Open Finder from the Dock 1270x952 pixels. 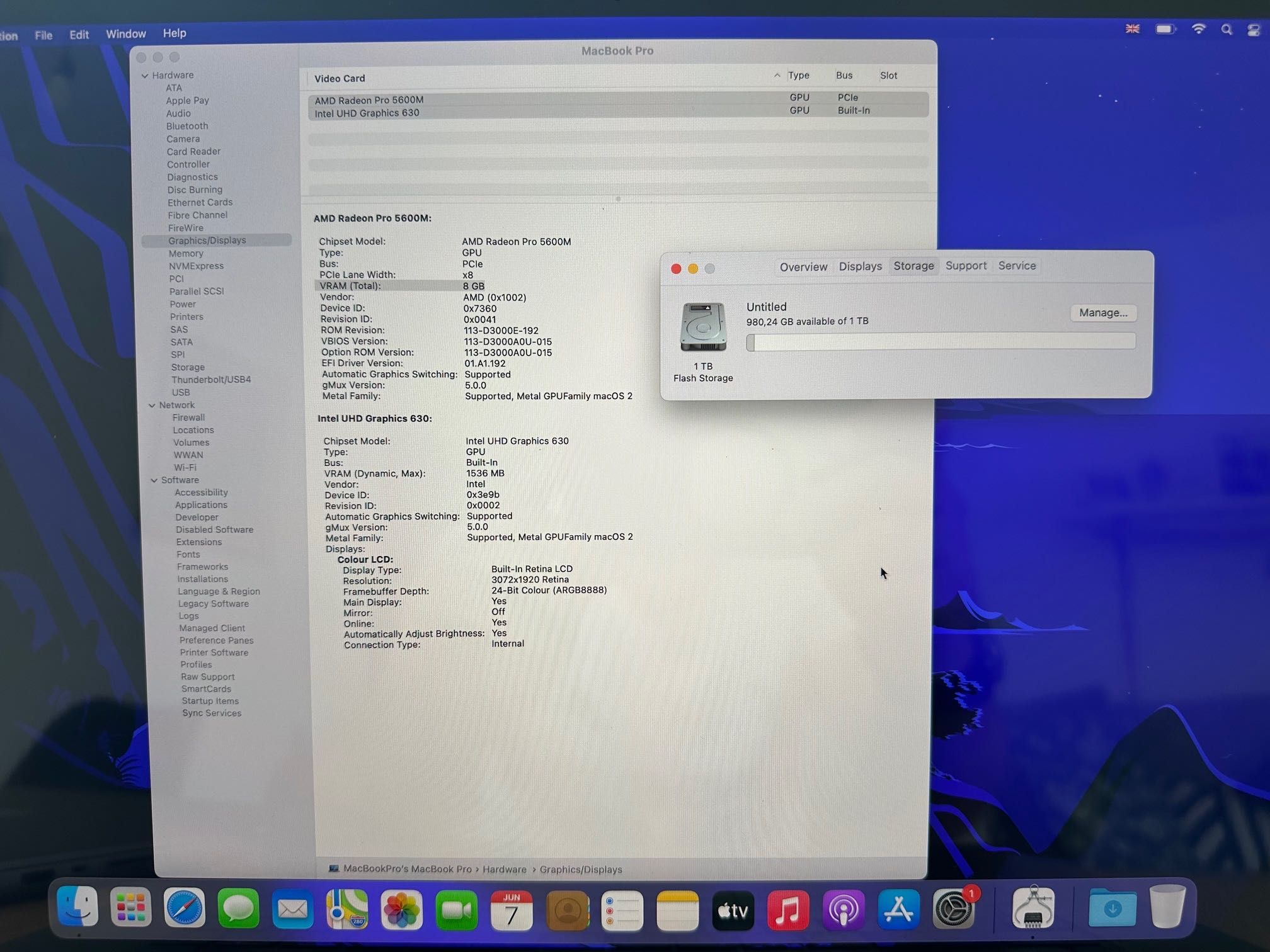[77, 907]
